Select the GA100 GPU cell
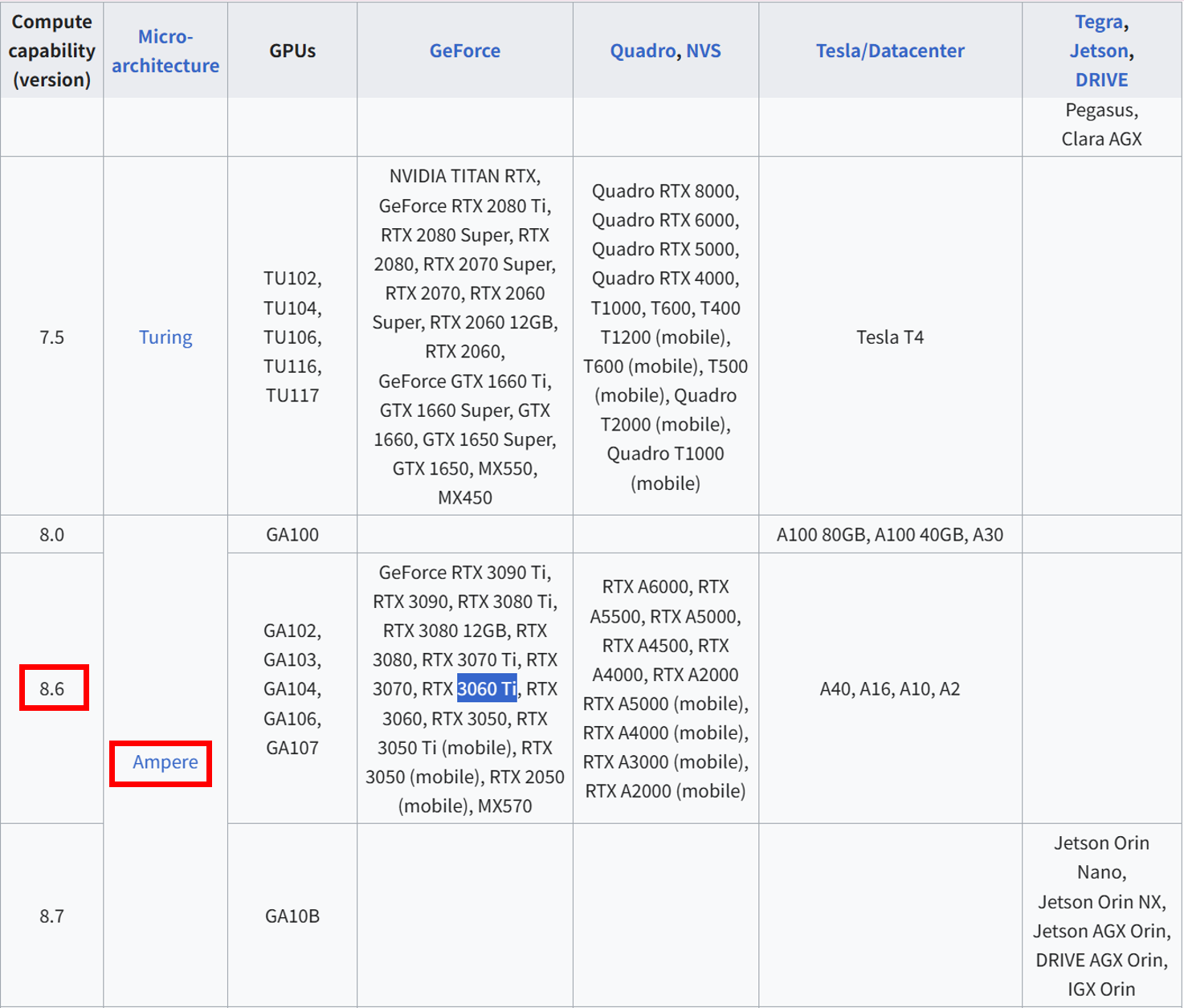1184x1008 pixels. pyautogui.click(x=292, y=534)
